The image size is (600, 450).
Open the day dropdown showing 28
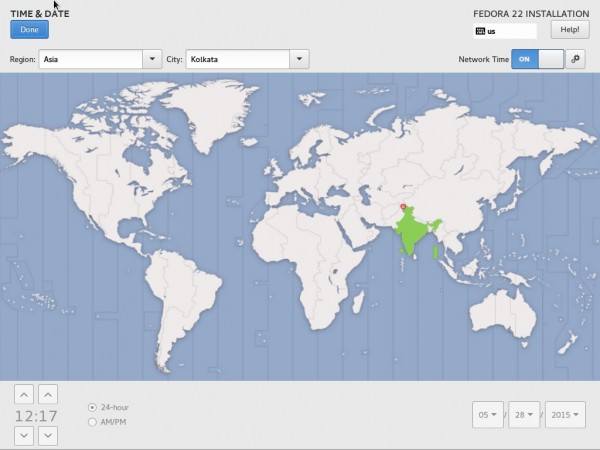(524, 414)
